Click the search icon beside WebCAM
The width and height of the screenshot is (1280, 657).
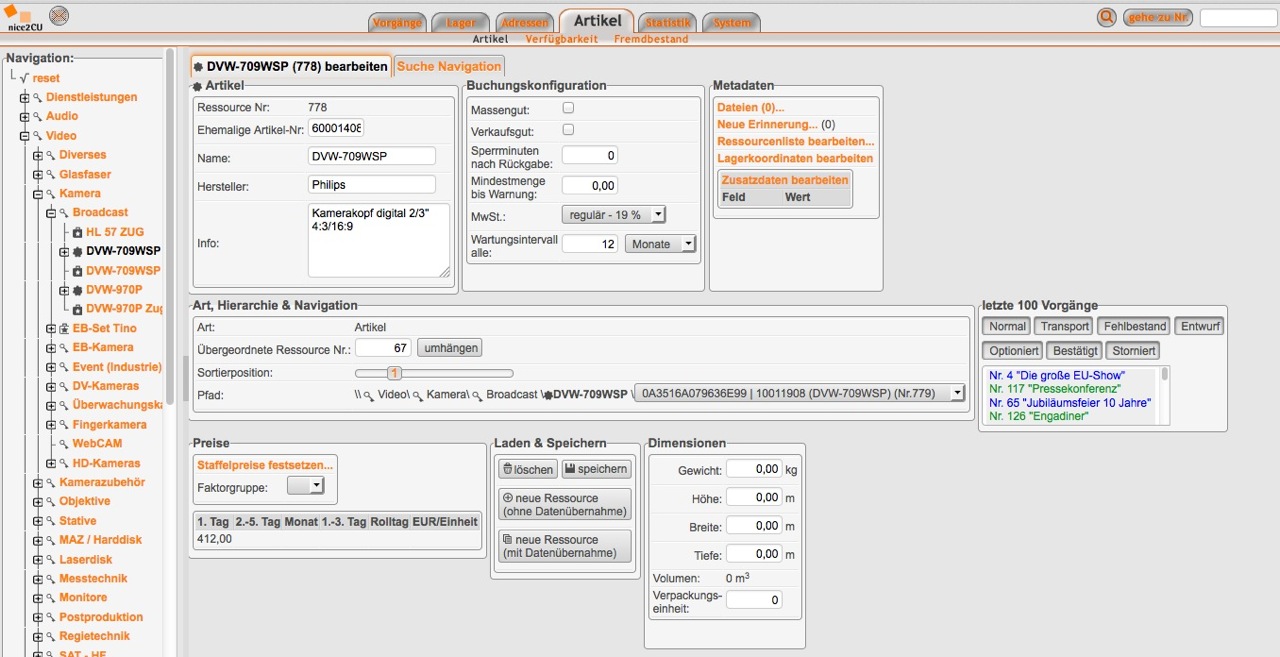64,443
